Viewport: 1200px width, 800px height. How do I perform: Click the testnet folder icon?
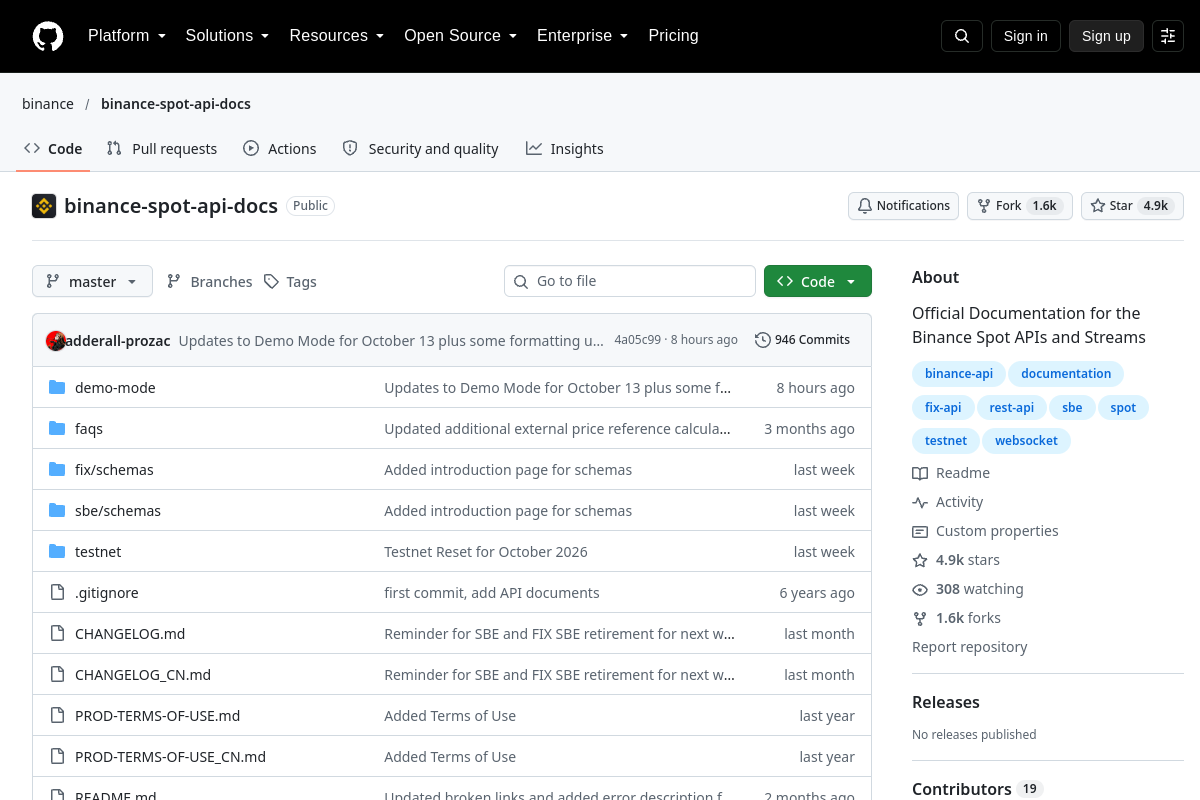coord(57,552)
